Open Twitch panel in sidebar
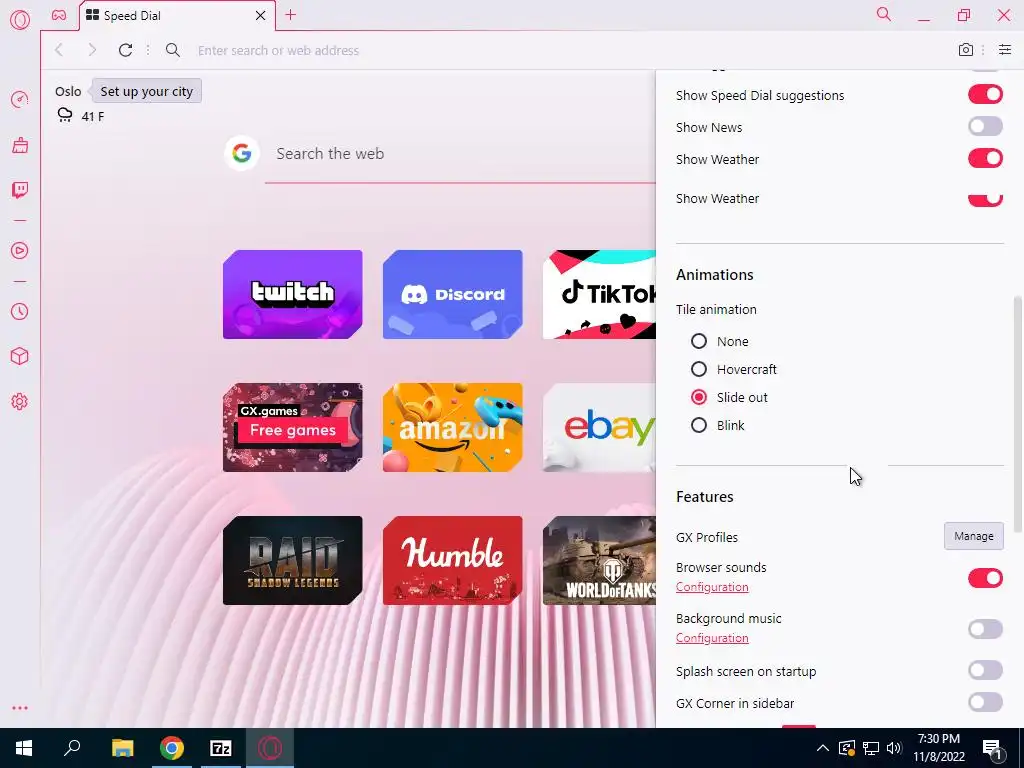The image size is (1024, 768). pos(20,190)
